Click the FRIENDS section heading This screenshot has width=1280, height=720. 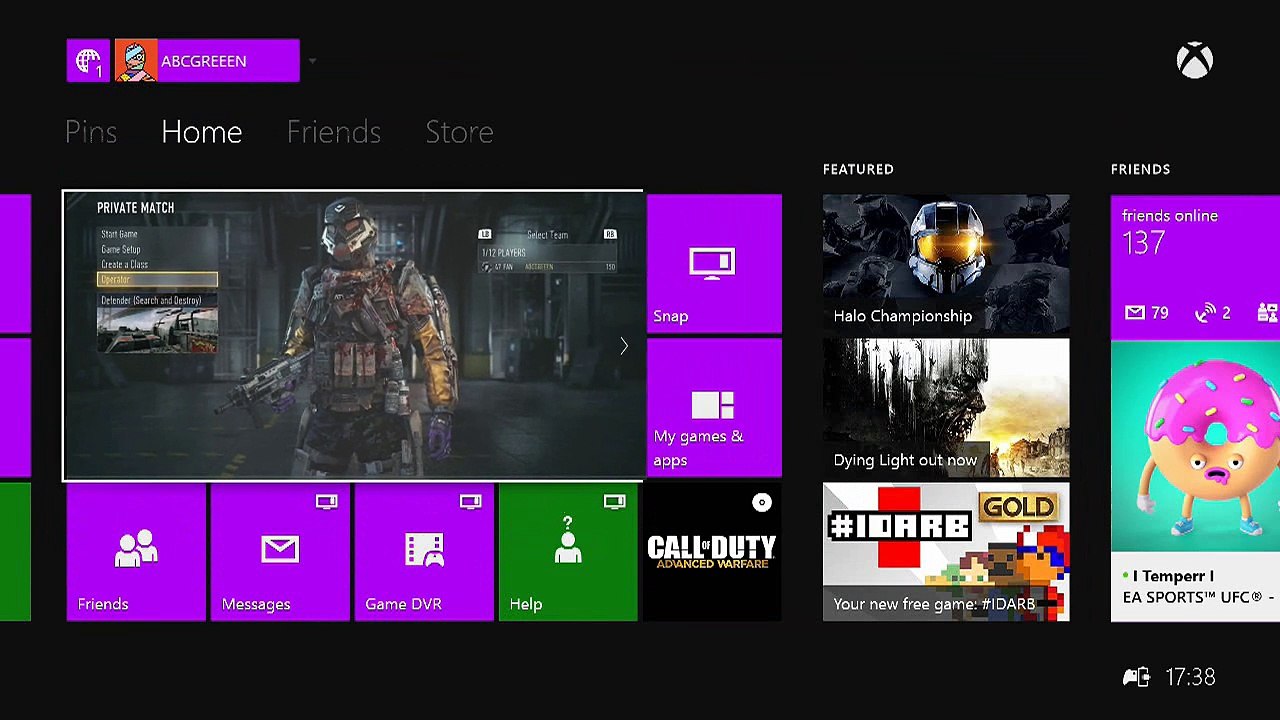click(1140, 169)
